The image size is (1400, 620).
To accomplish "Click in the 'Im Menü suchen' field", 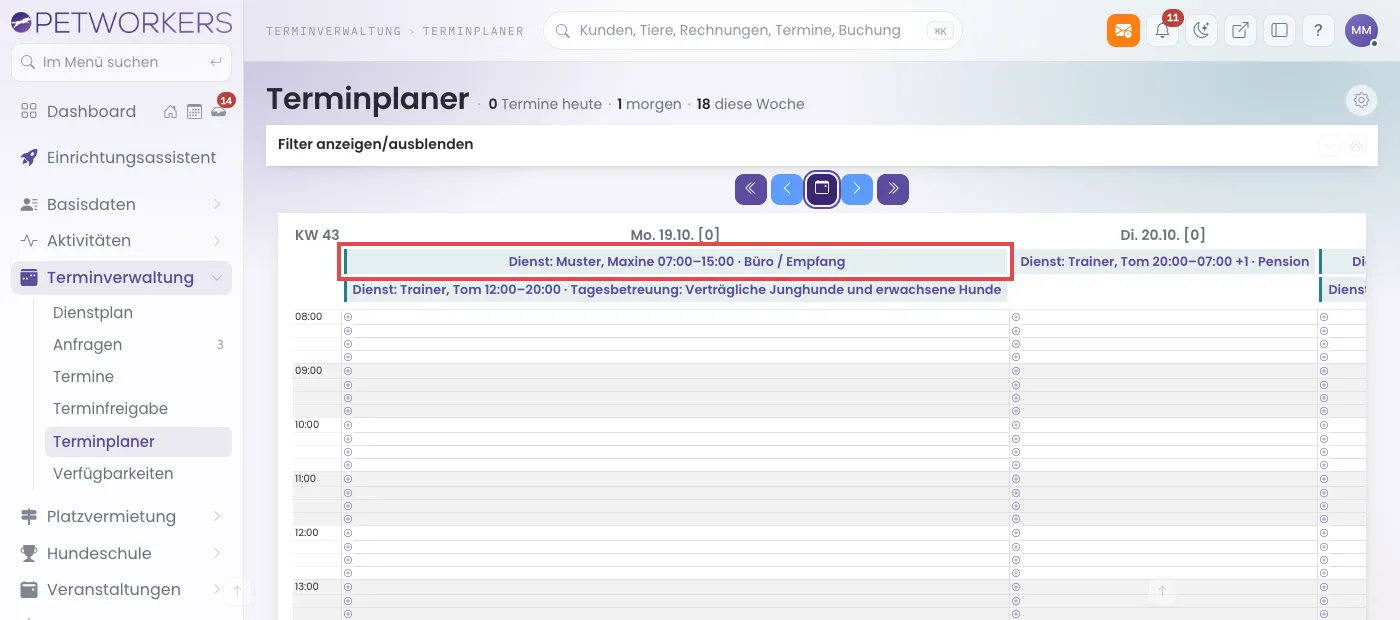I will click(x=121, y=62).
